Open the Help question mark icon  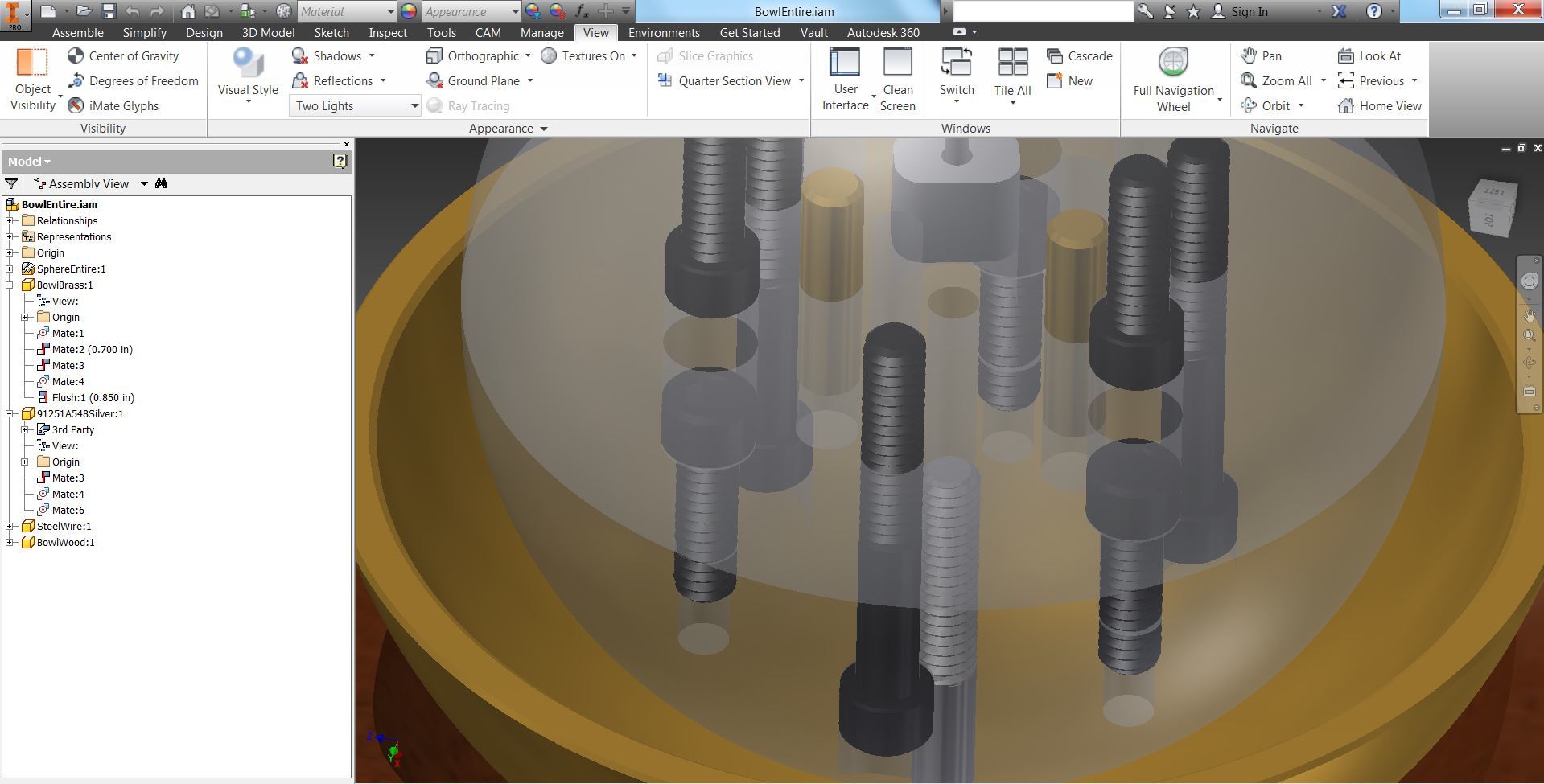click(x=1374, y=11)
